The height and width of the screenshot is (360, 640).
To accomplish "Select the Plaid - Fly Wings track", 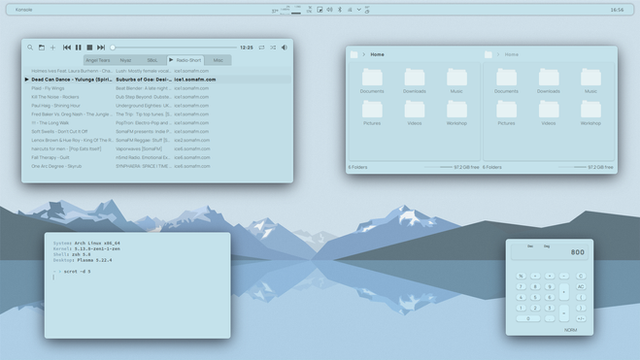I will click(x=48, y=88).
